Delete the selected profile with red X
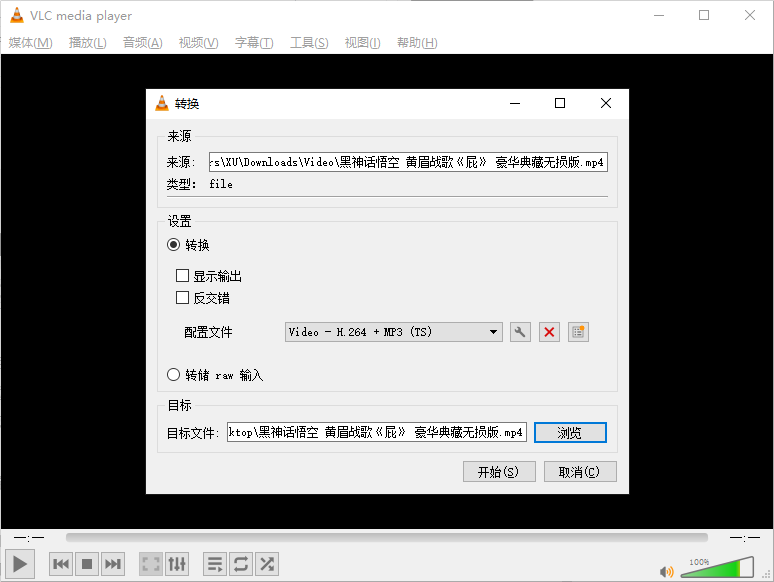 pyautogui.click(x=549, y=332)
